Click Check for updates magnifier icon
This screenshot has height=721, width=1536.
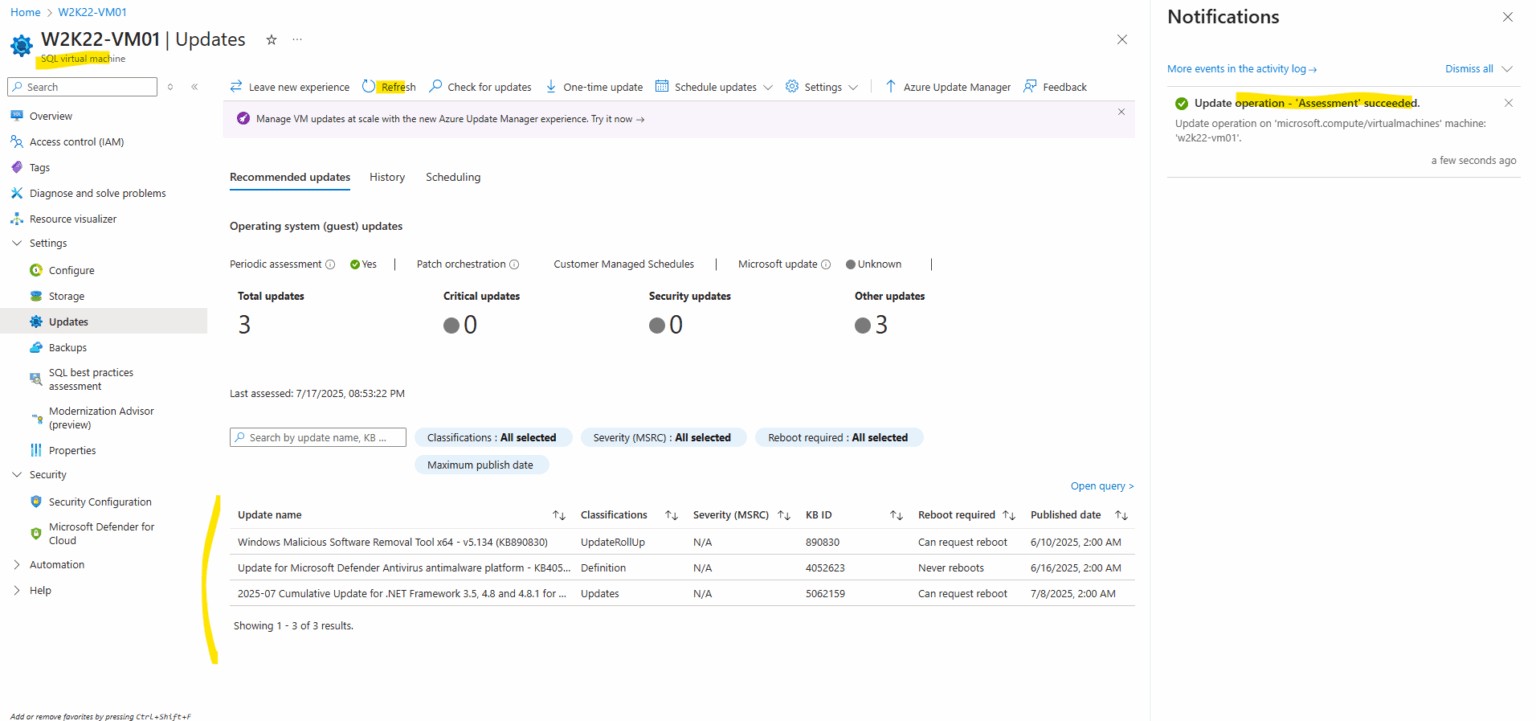point(436,87)
